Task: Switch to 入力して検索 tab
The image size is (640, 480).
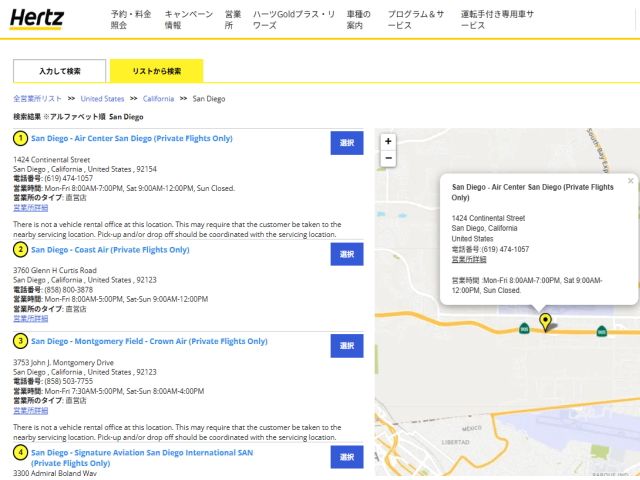Action: (60, 71)
